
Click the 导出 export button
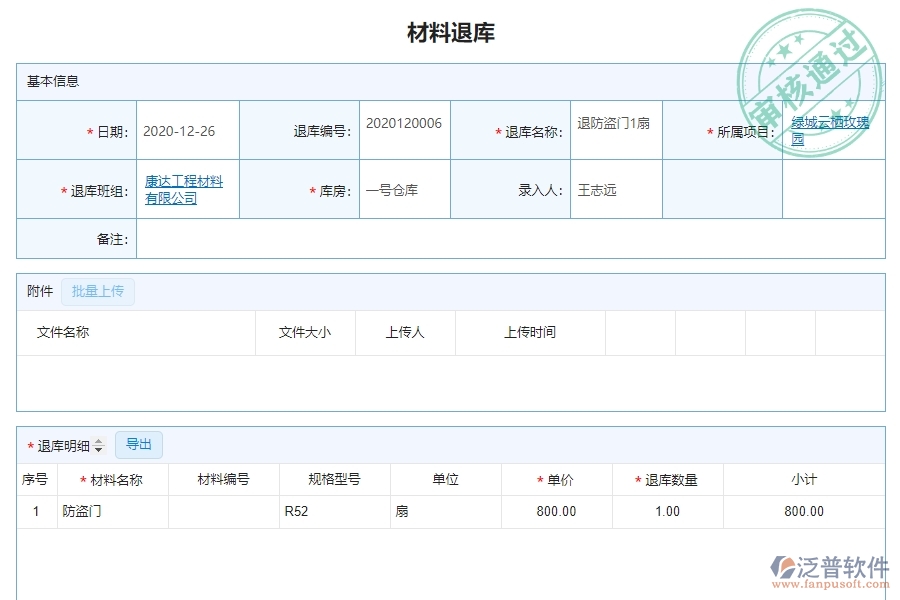(139, 444)
